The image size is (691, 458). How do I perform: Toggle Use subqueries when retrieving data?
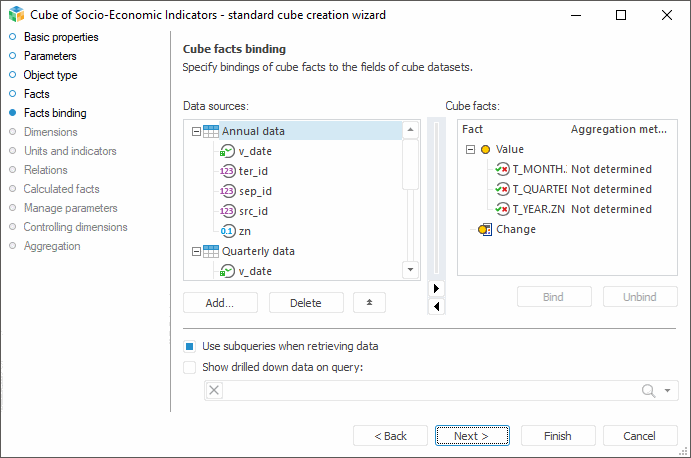pos(190,346)
